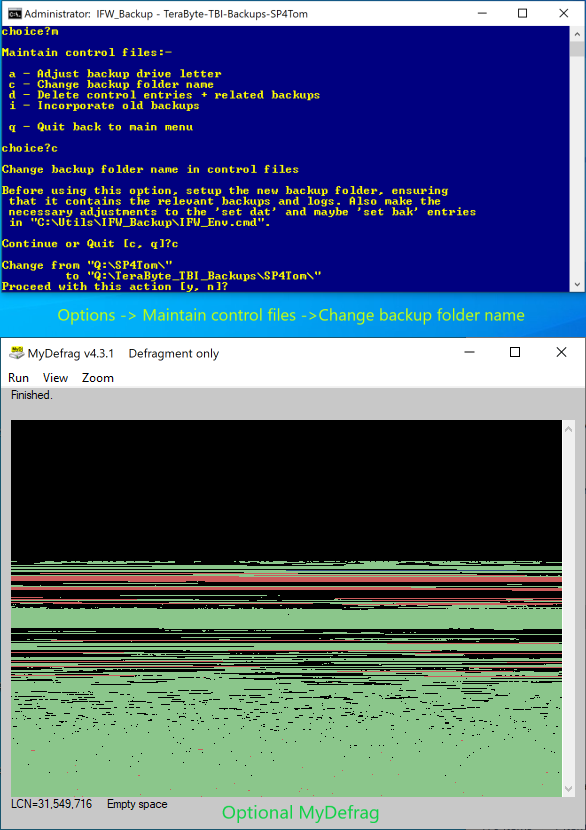Maximize the IFW_Backup command window
Screen dimensions: 586x830
522,14
